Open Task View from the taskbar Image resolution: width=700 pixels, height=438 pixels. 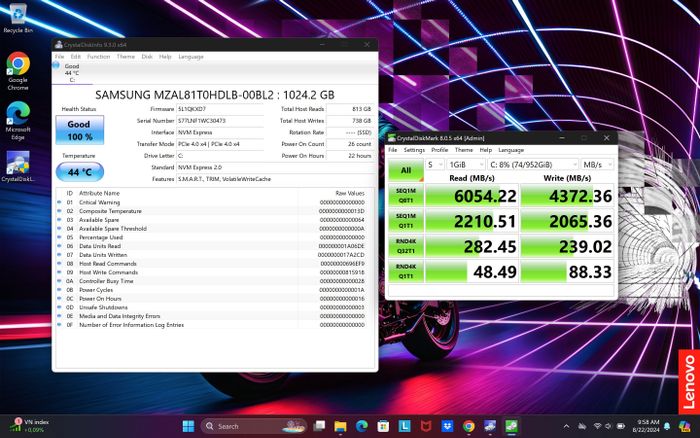pyautogui.click(x=319, y=426)
